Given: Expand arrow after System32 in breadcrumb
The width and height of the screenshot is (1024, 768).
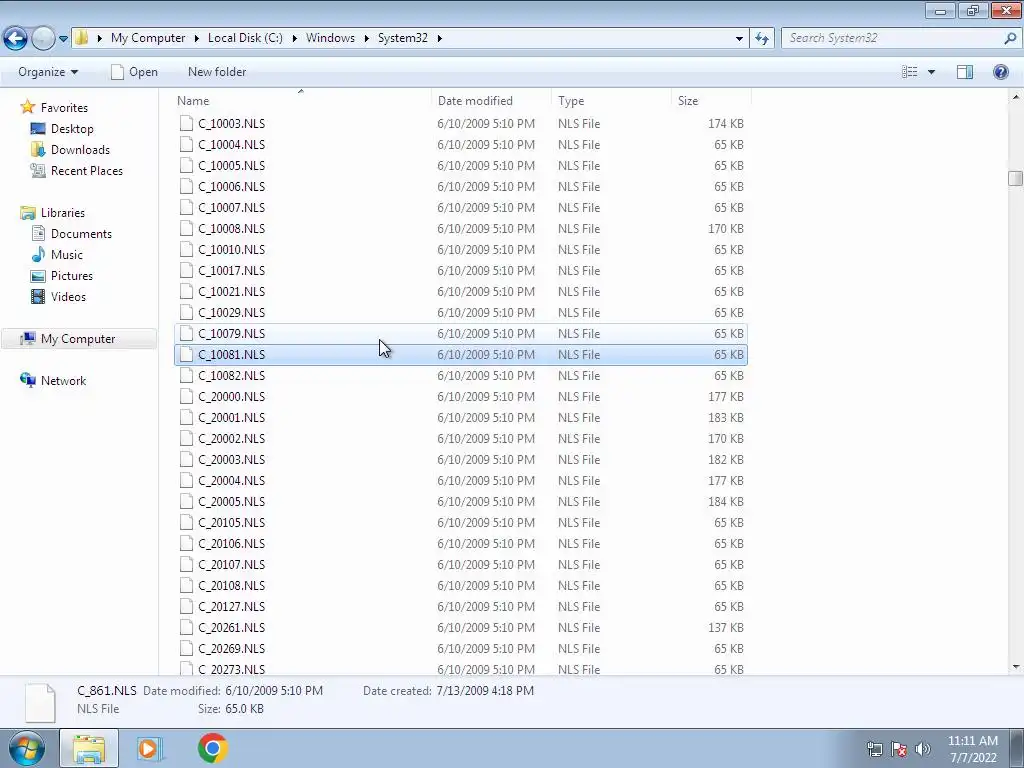Looking at the screenshot, I should coord(440,38).
